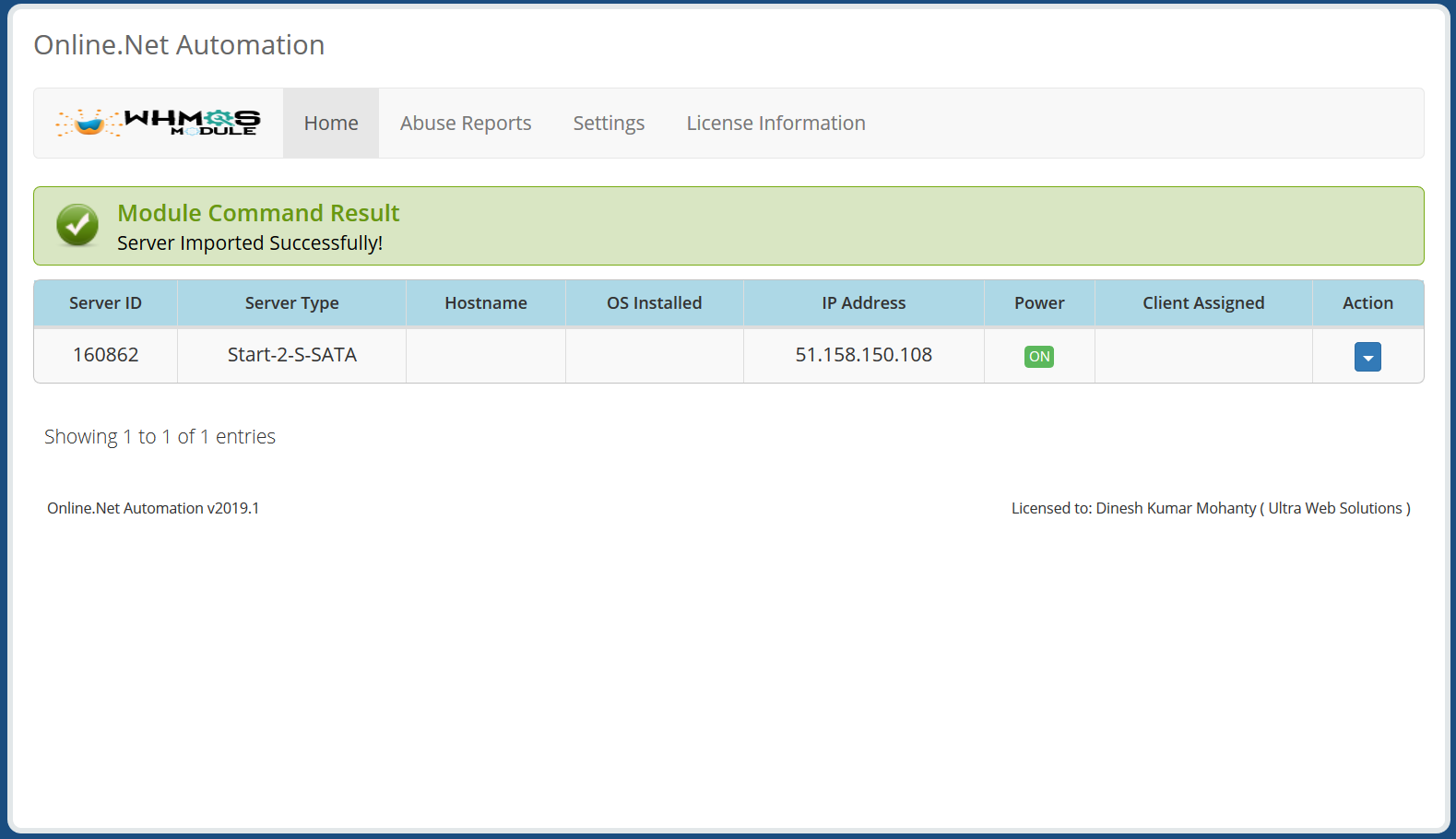Click the WHMCS Module logo
The image size is (1456, 839).
158,123
